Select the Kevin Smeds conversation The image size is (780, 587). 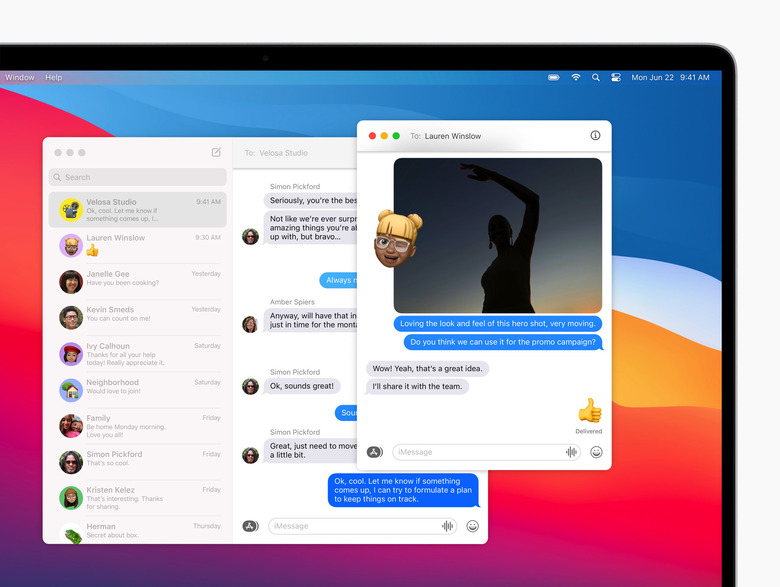click(x=138, y=317)
